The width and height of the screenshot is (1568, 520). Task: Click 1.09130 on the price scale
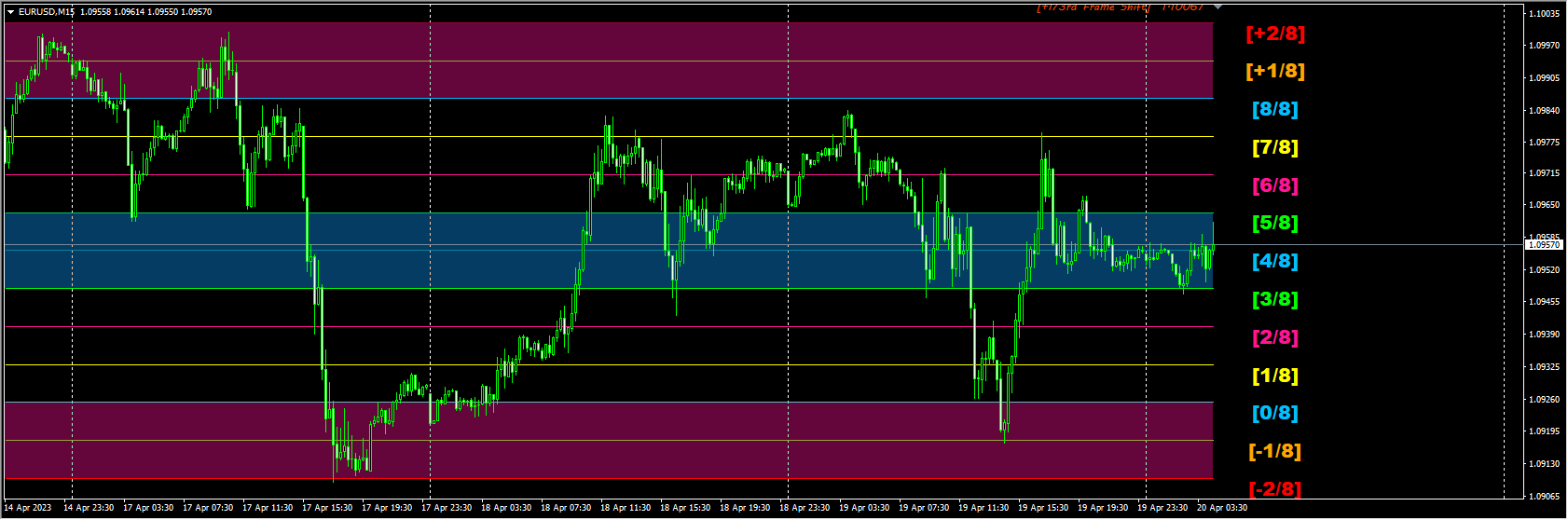click(x=1546, y=464)
